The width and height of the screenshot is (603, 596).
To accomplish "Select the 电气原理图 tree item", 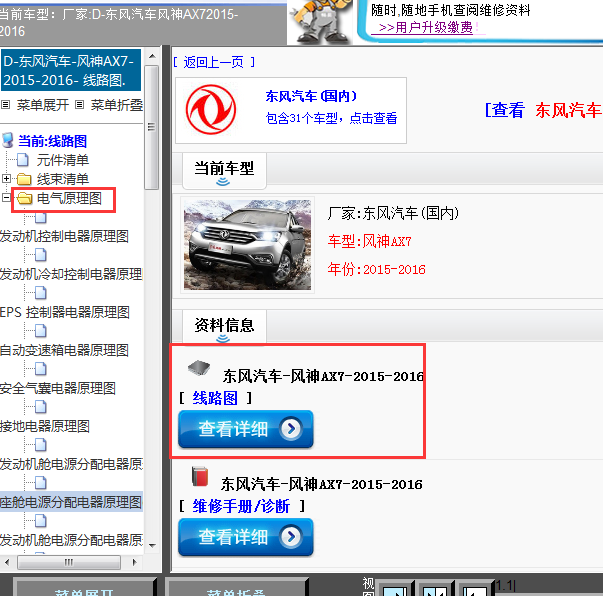I will click(69, 198).
